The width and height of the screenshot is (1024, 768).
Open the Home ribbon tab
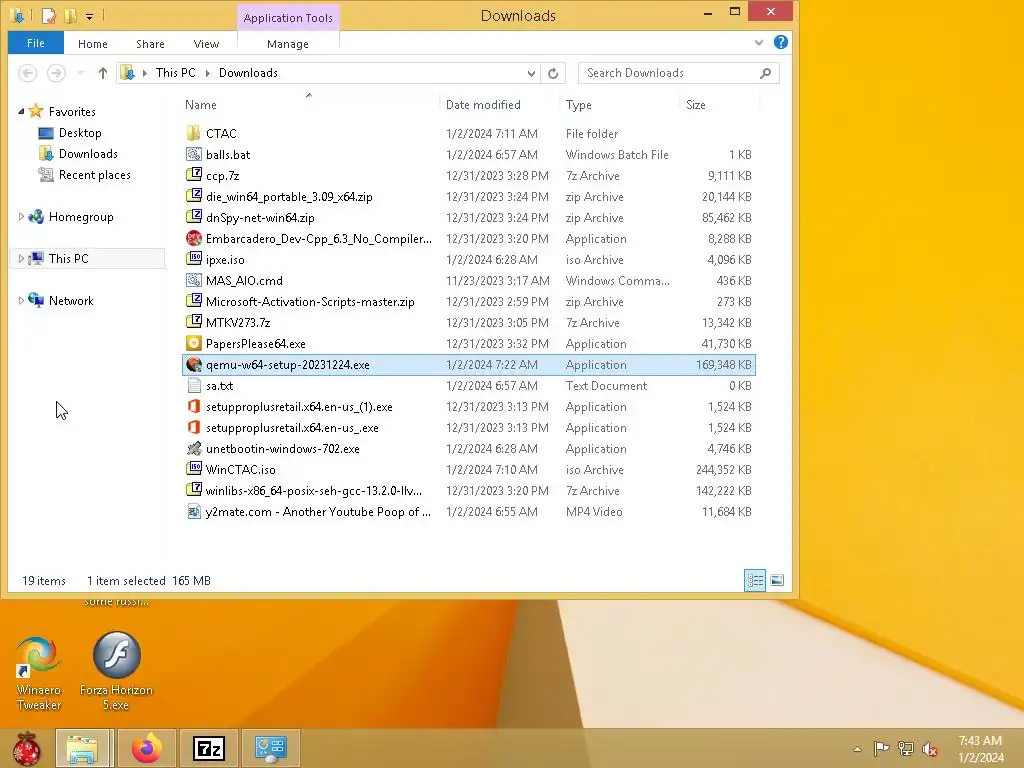click(x=93, y=44)
